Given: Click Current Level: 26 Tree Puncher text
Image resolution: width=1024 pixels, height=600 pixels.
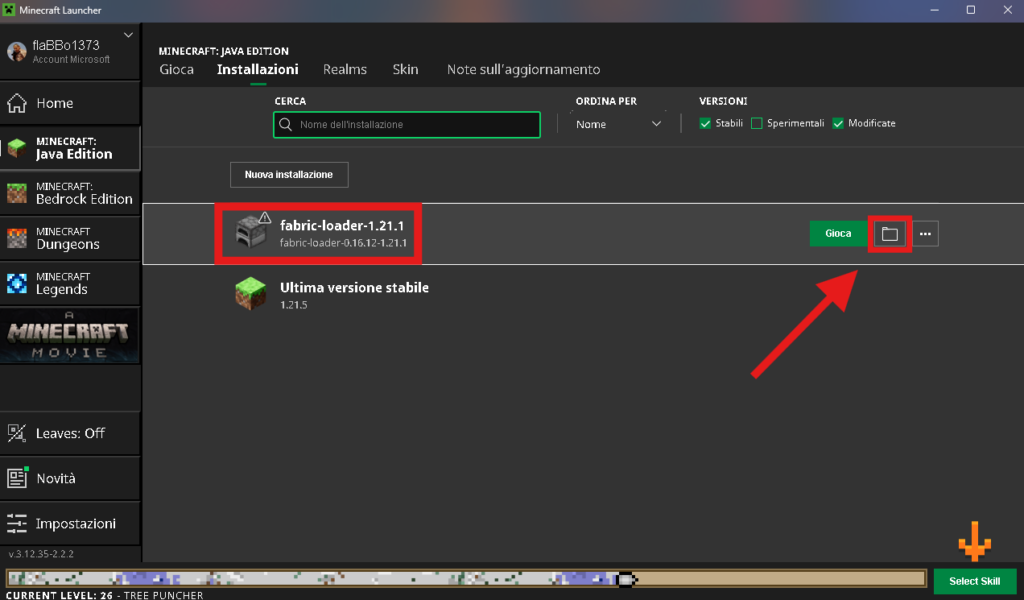Looking at the screenshot, I should pos(104,595).
